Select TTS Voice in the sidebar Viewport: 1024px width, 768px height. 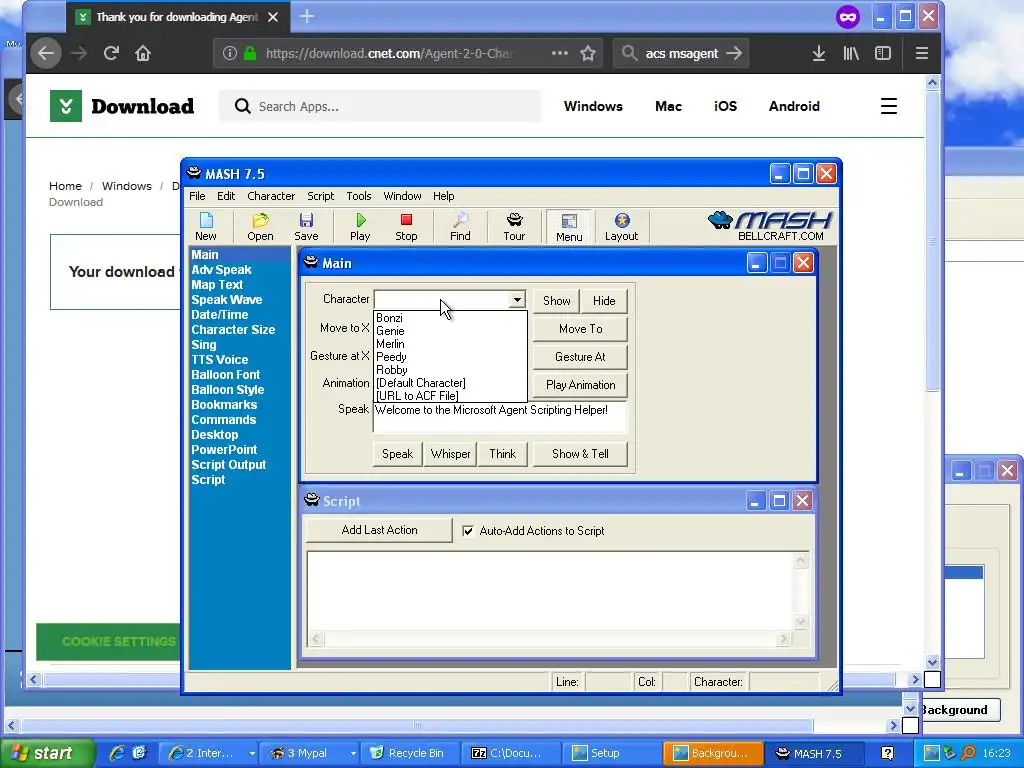click(x=219, y=360)
